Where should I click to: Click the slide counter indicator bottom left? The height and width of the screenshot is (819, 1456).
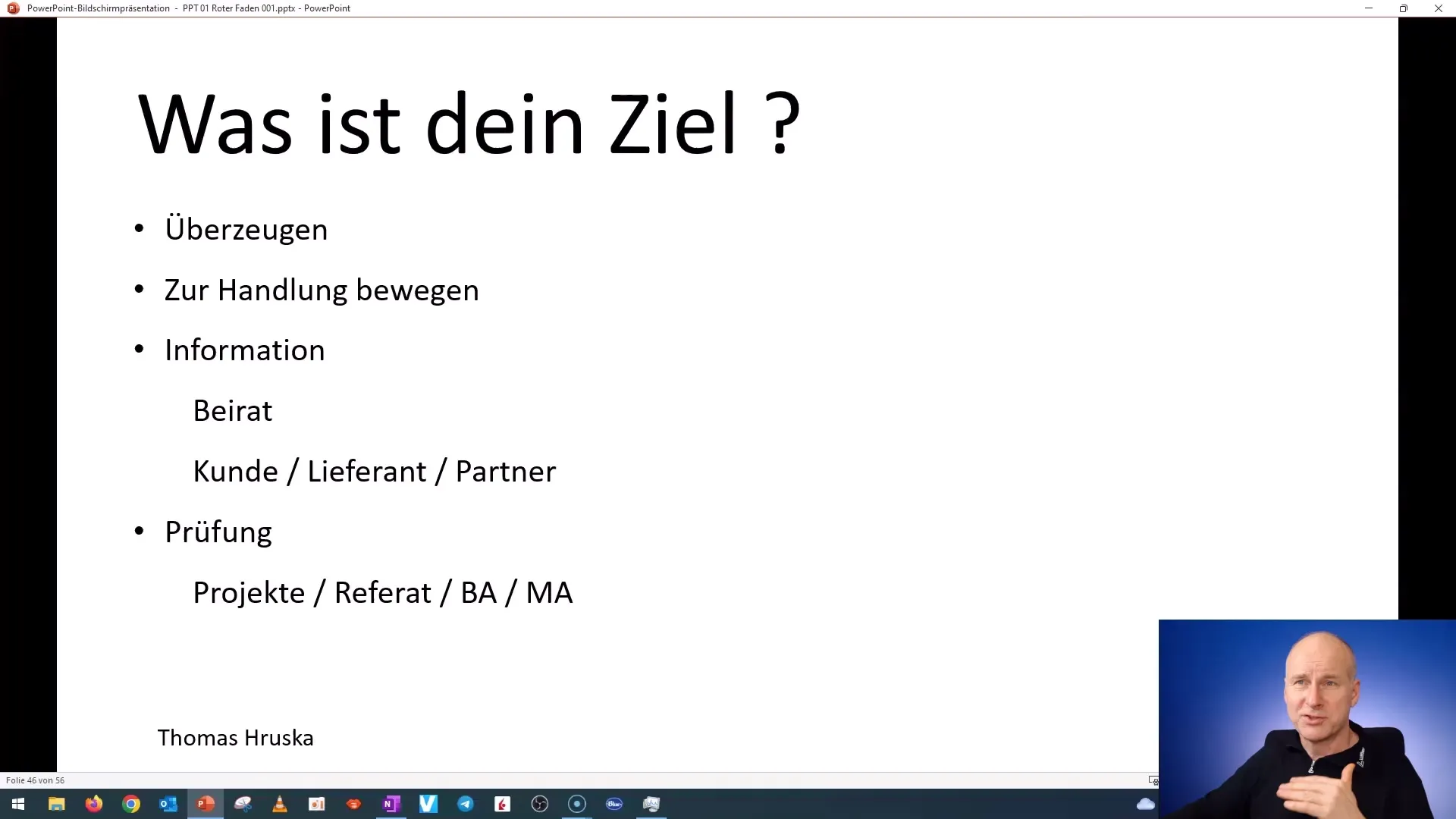click(x=35, y=780)
